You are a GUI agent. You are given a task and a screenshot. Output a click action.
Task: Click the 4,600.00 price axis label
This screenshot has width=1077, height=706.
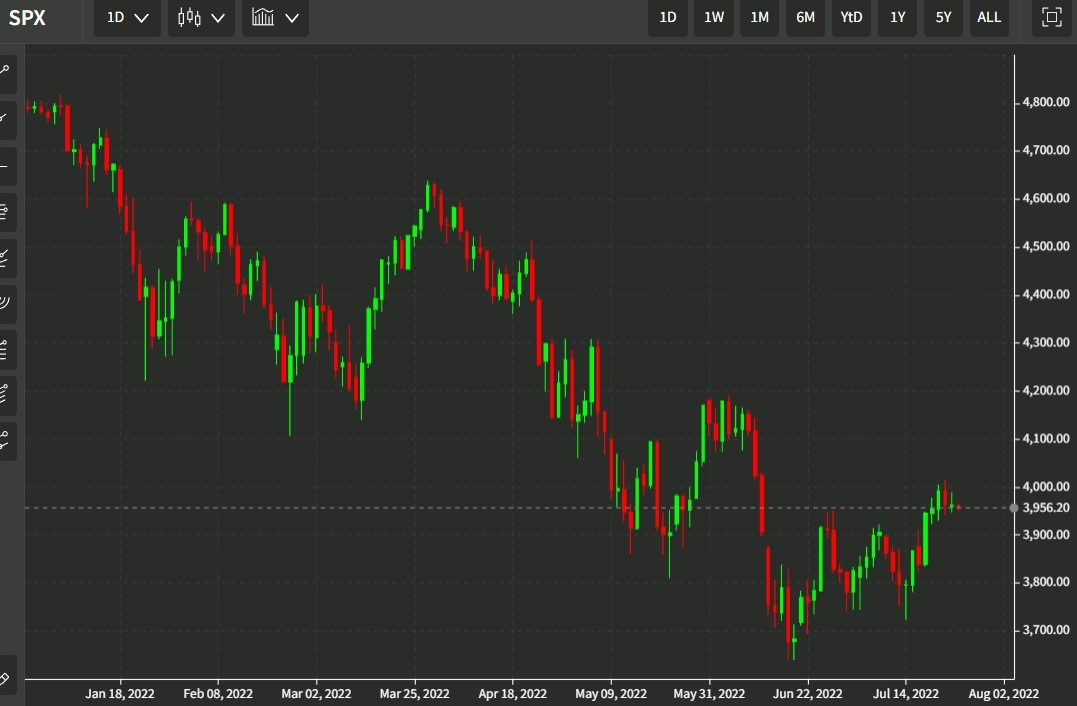pos(1045,198)
